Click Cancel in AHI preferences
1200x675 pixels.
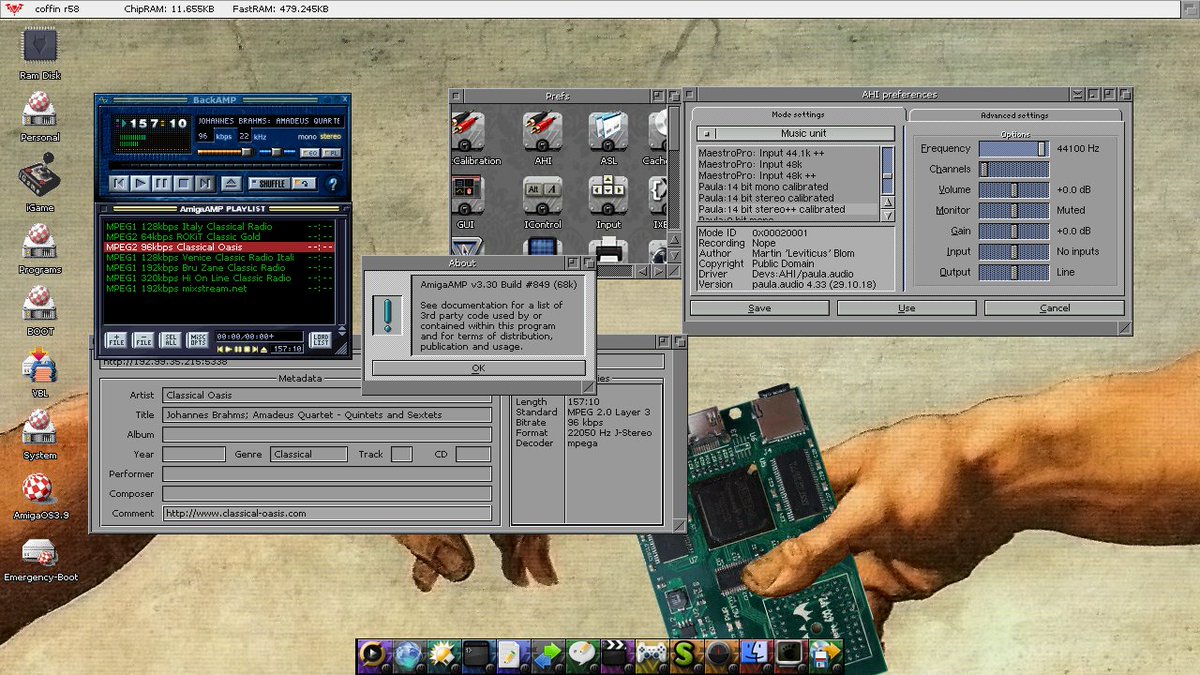click(1054, 308)
